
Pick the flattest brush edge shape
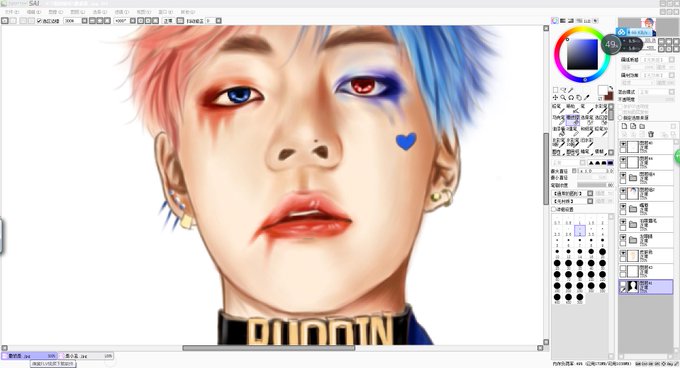pos(611,163)
